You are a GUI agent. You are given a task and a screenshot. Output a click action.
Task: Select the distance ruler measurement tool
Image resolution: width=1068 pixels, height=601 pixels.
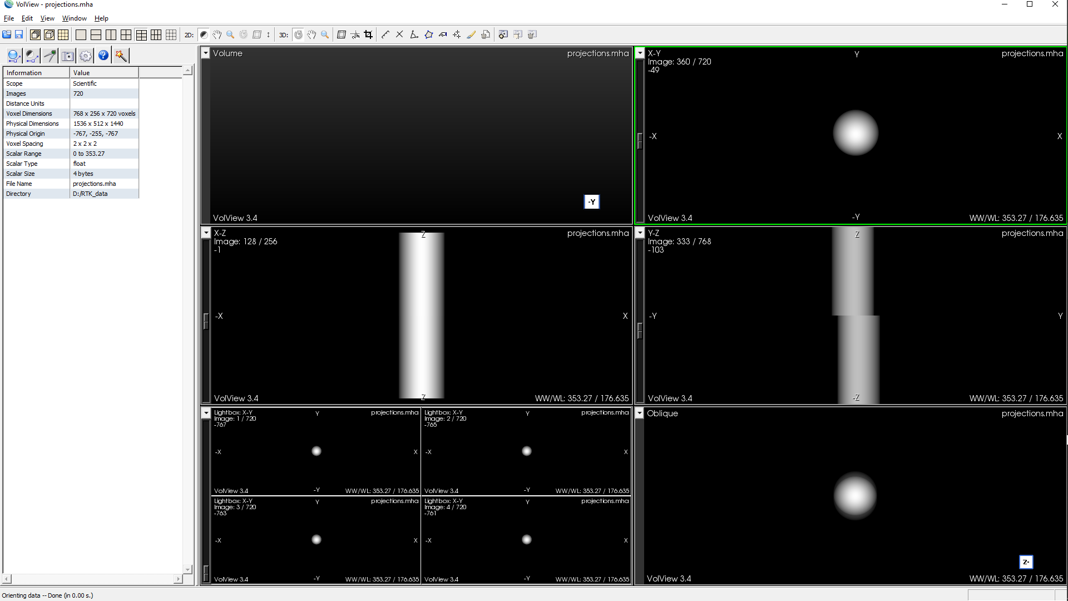pyautogui.click(x=386, y=35)
